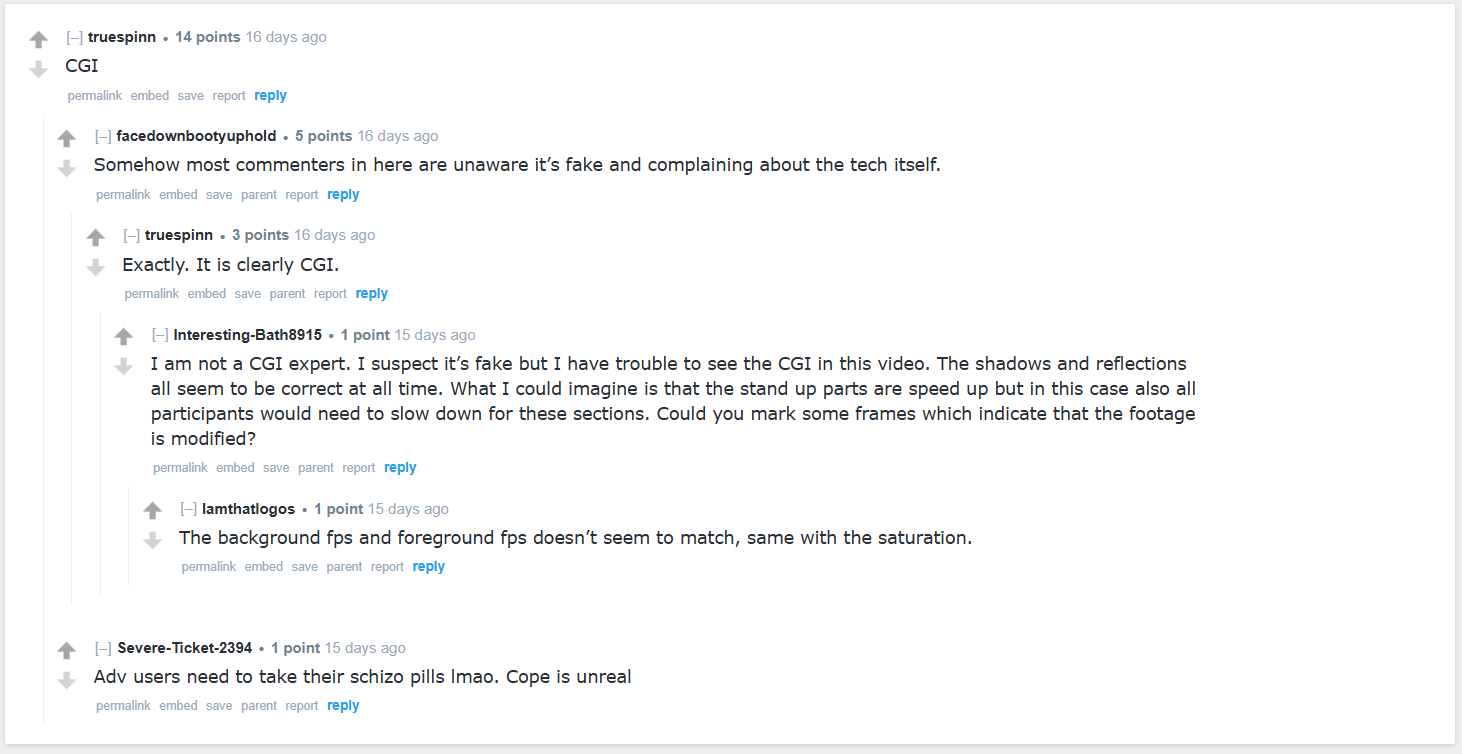Click permalink under the top CGI comment
The width and height of the screenshot is (1462, 754).
(x=94, y=96)
